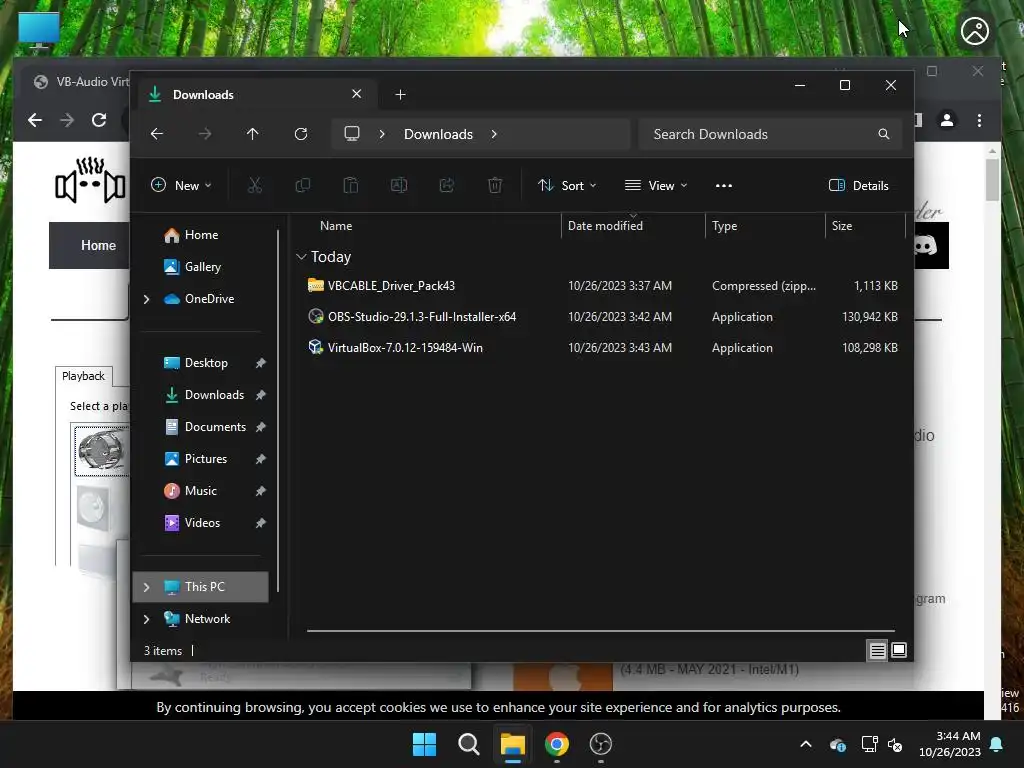Click the OBS Studio installer file icon
The image size is (1024, 768).
coord(316,317)
